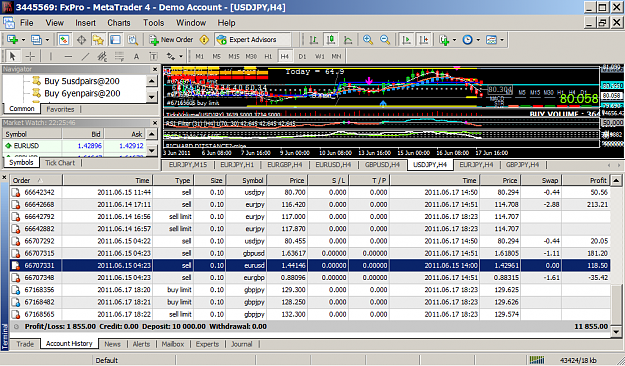
Task: Open the Indicators list dropdown arrow
Action: (454, 40)
